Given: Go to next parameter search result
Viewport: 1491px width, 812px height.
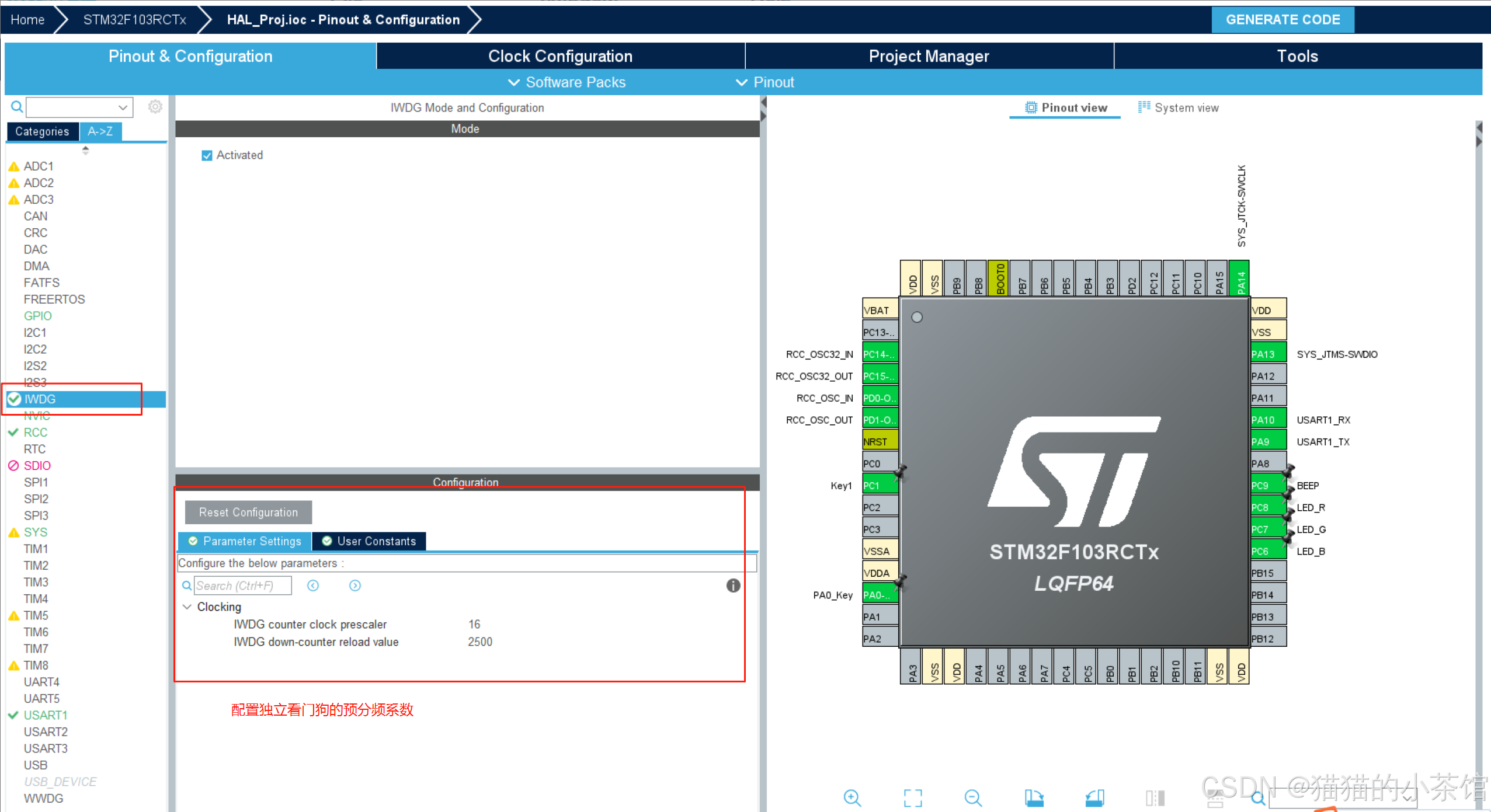Looking at the screenshot, I should tap(355, 586).
